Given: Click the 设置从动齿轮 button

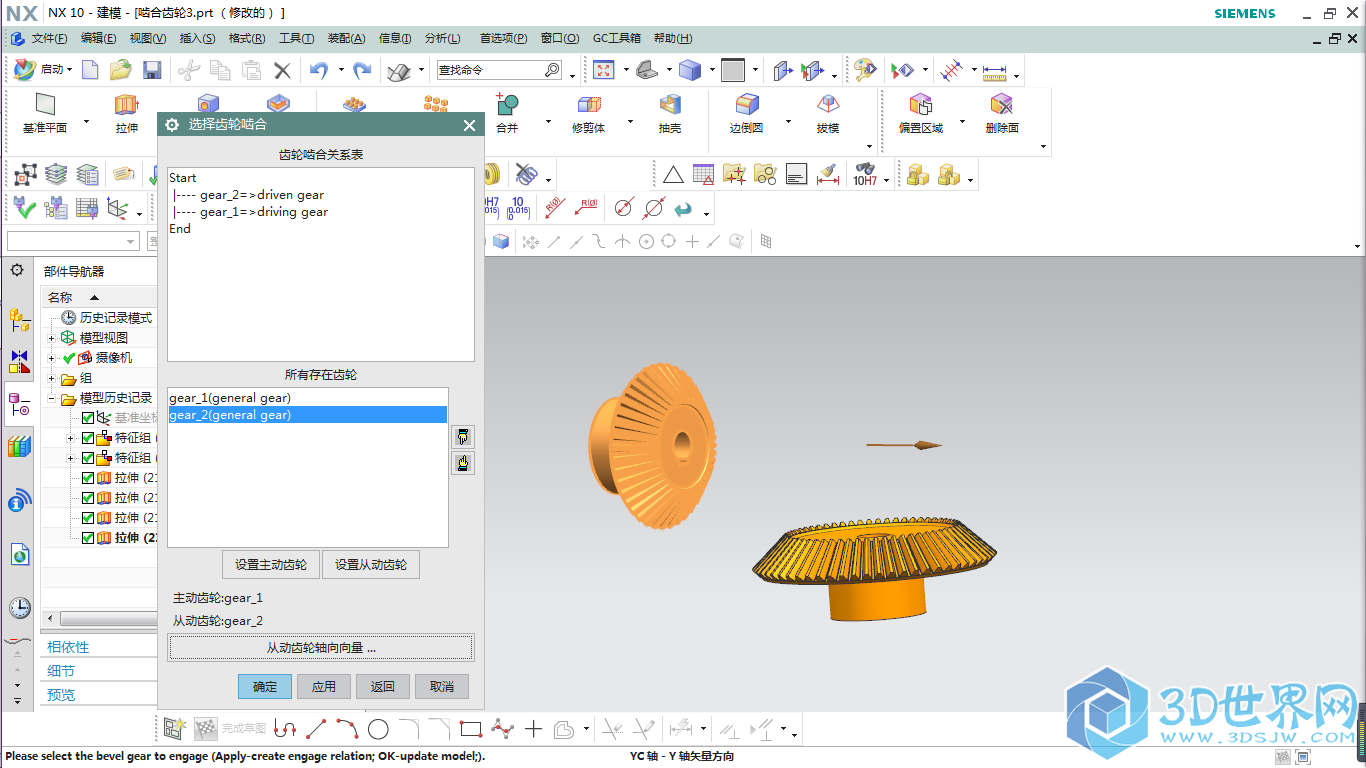Looking at the screenshot, I should click(371, 565).
